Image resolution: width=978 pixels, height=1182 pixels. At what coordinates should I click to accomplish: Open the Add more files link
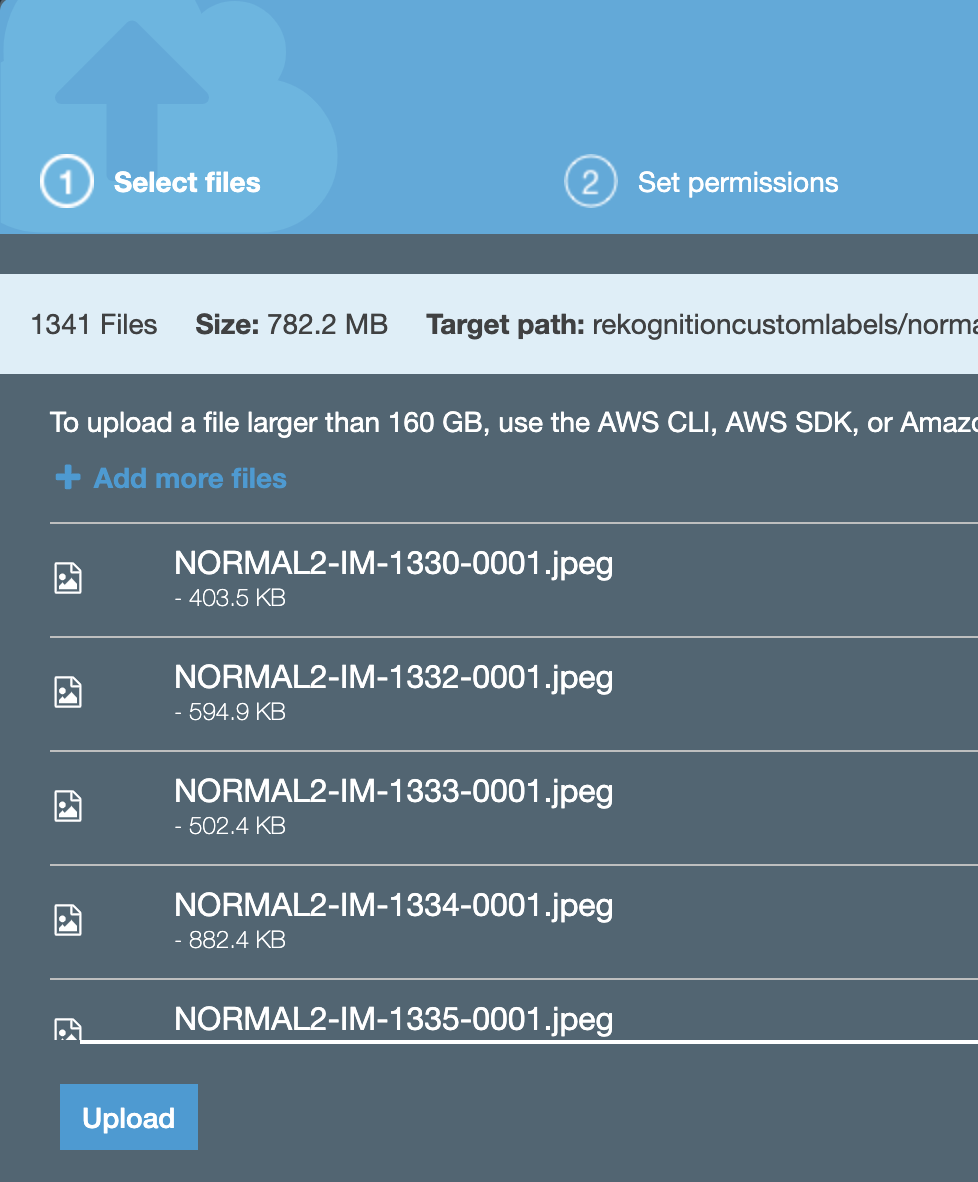[x=190, y=478]
